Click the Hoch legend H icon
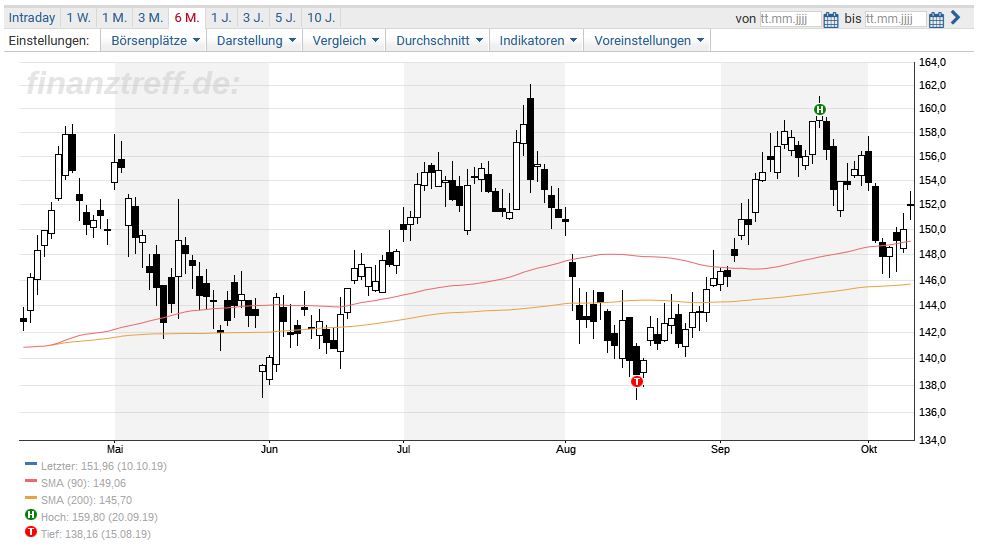Image resolution: width=981 pixels, height=548 pixels. 31,515
